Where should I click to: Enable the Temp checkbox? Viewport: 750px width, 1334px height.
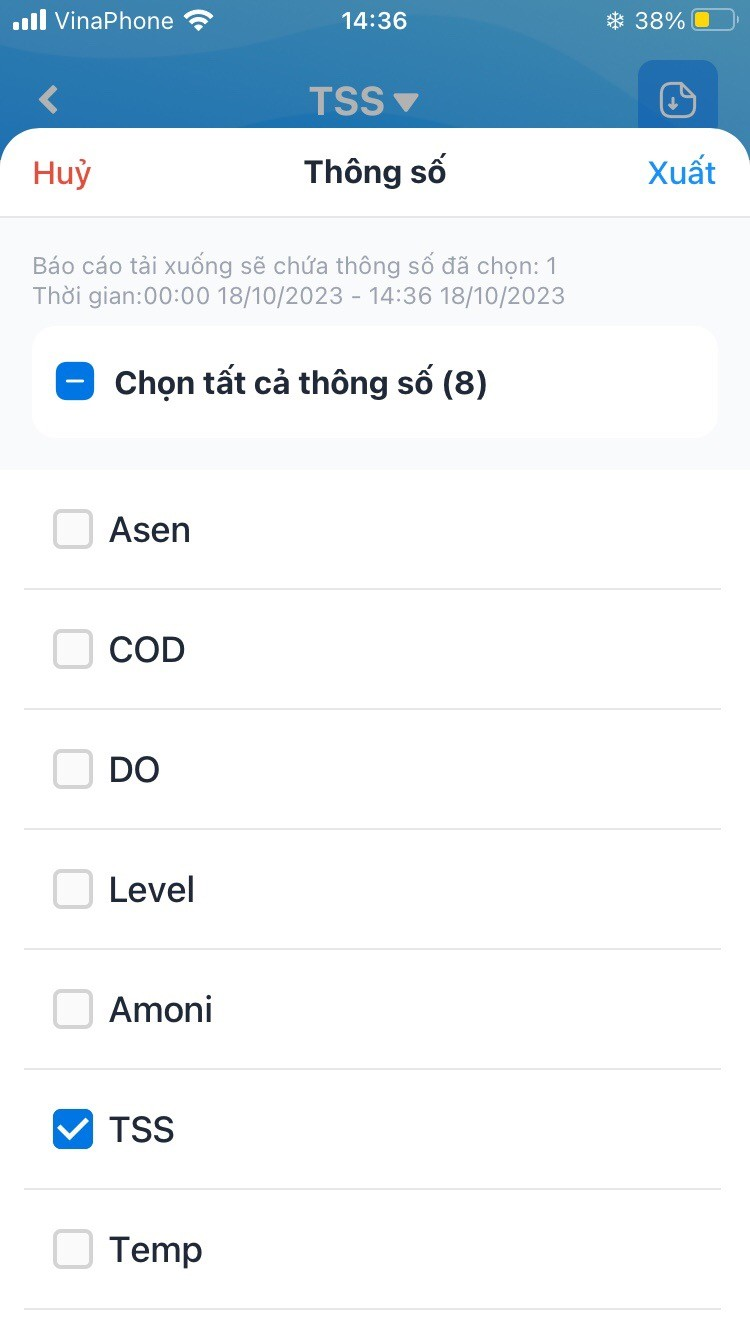tap(73, 1249)
